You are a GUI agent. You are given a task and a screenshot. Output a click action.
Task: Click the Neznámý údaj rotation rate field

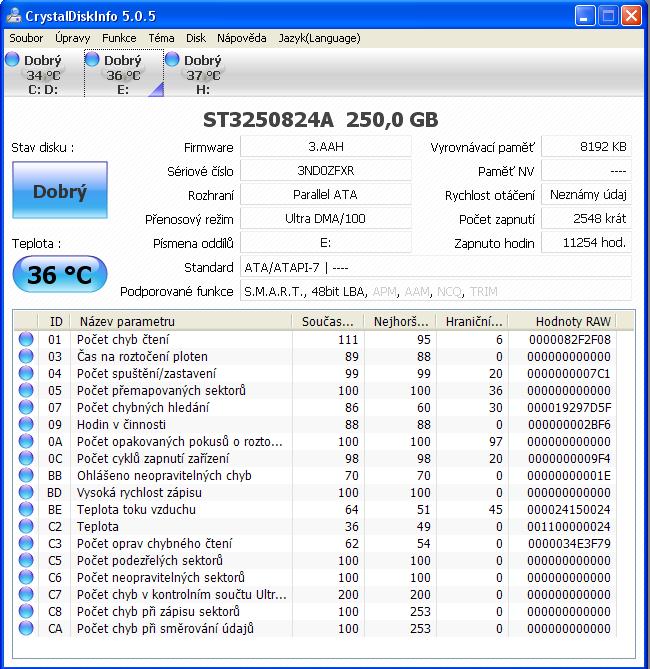pos(586,195)
